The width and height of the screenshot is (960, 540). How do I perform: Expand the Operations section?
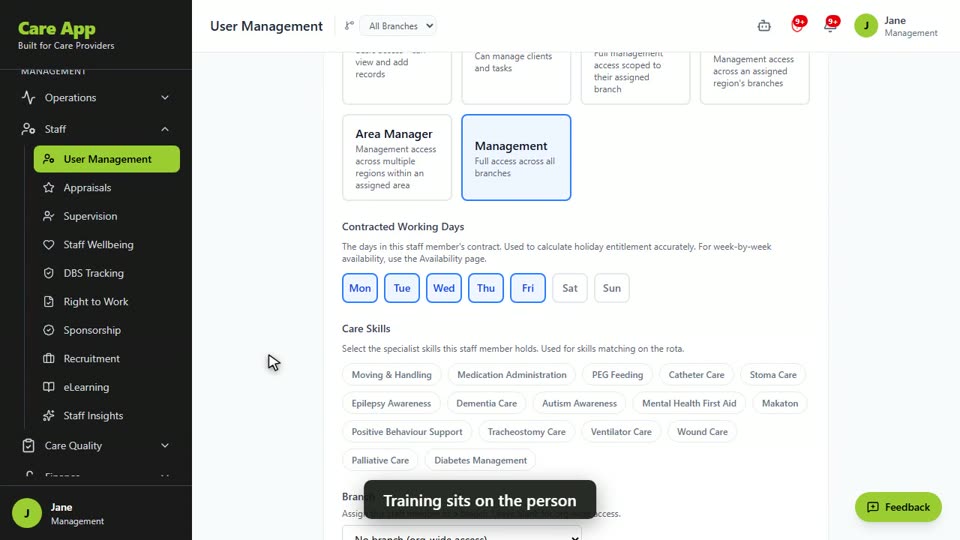[x=96, y=97]
